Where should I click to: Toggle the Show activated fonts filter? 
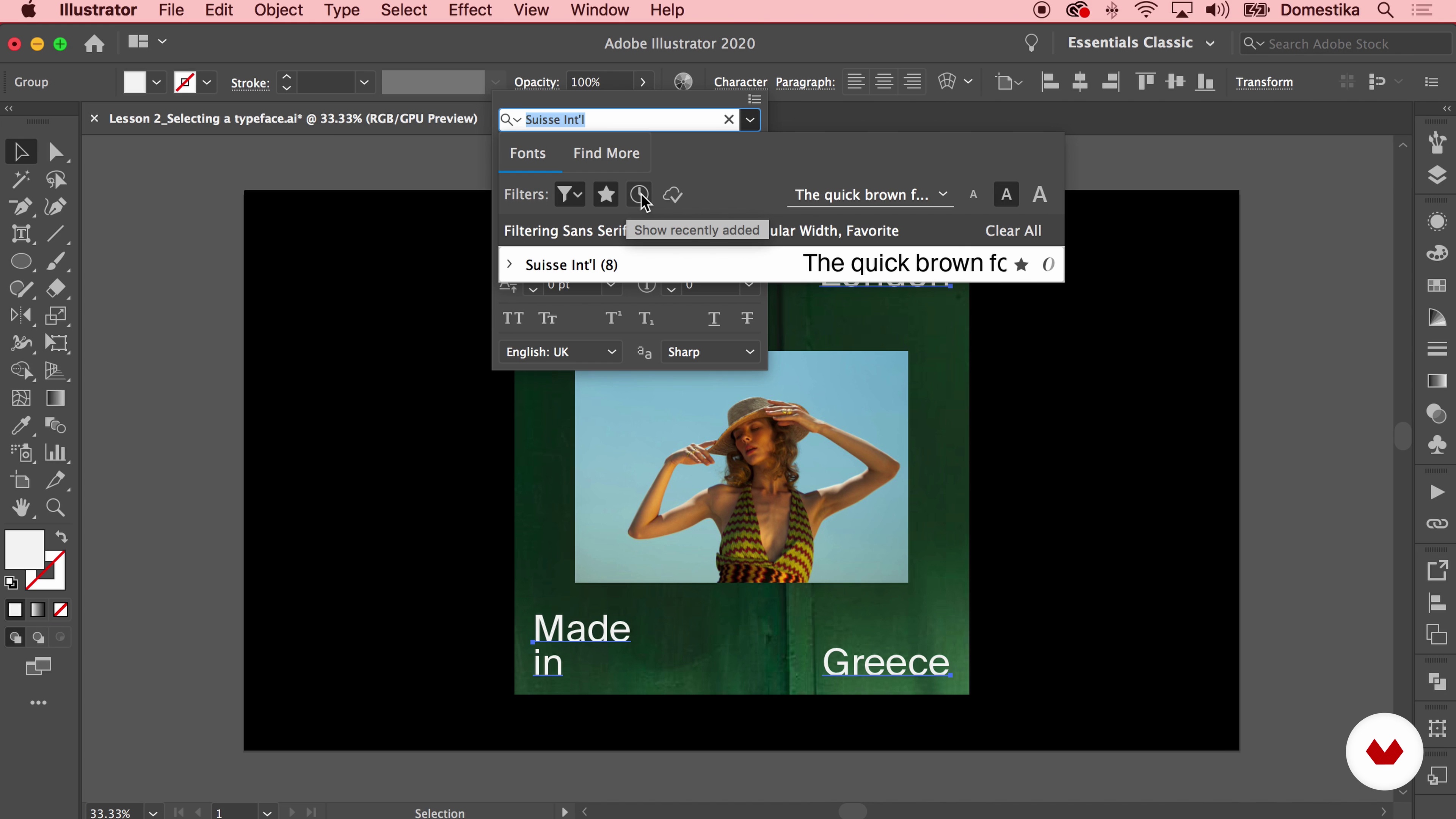coord(673,195)
